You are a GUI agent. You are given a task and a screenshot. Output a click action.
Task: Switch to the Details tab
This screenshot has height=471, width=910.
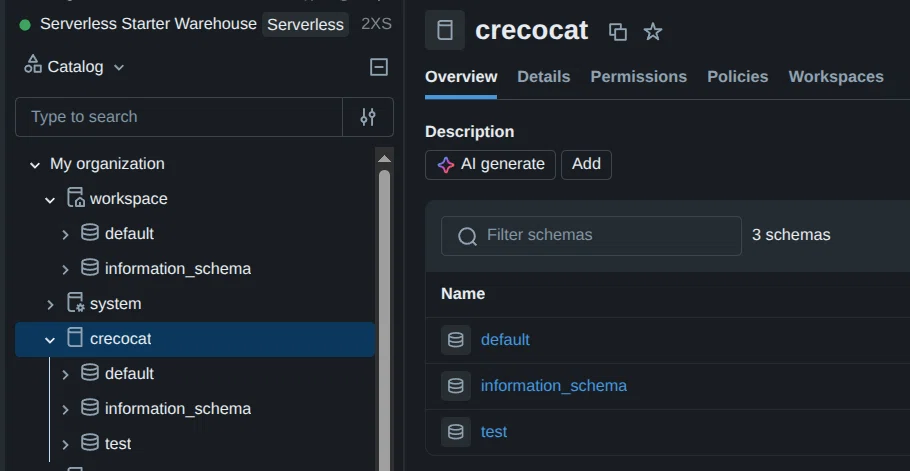543,77
